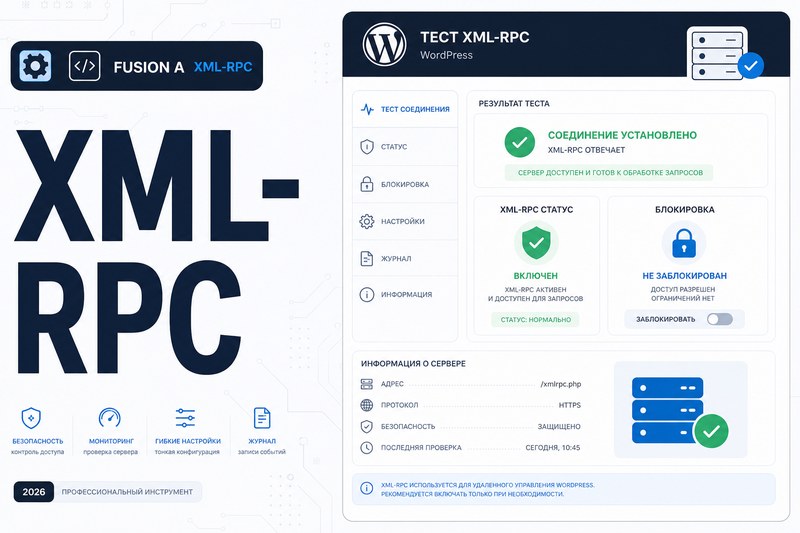Click the Защищено security value
Screen dimensions: 800x533
(559, 426)
